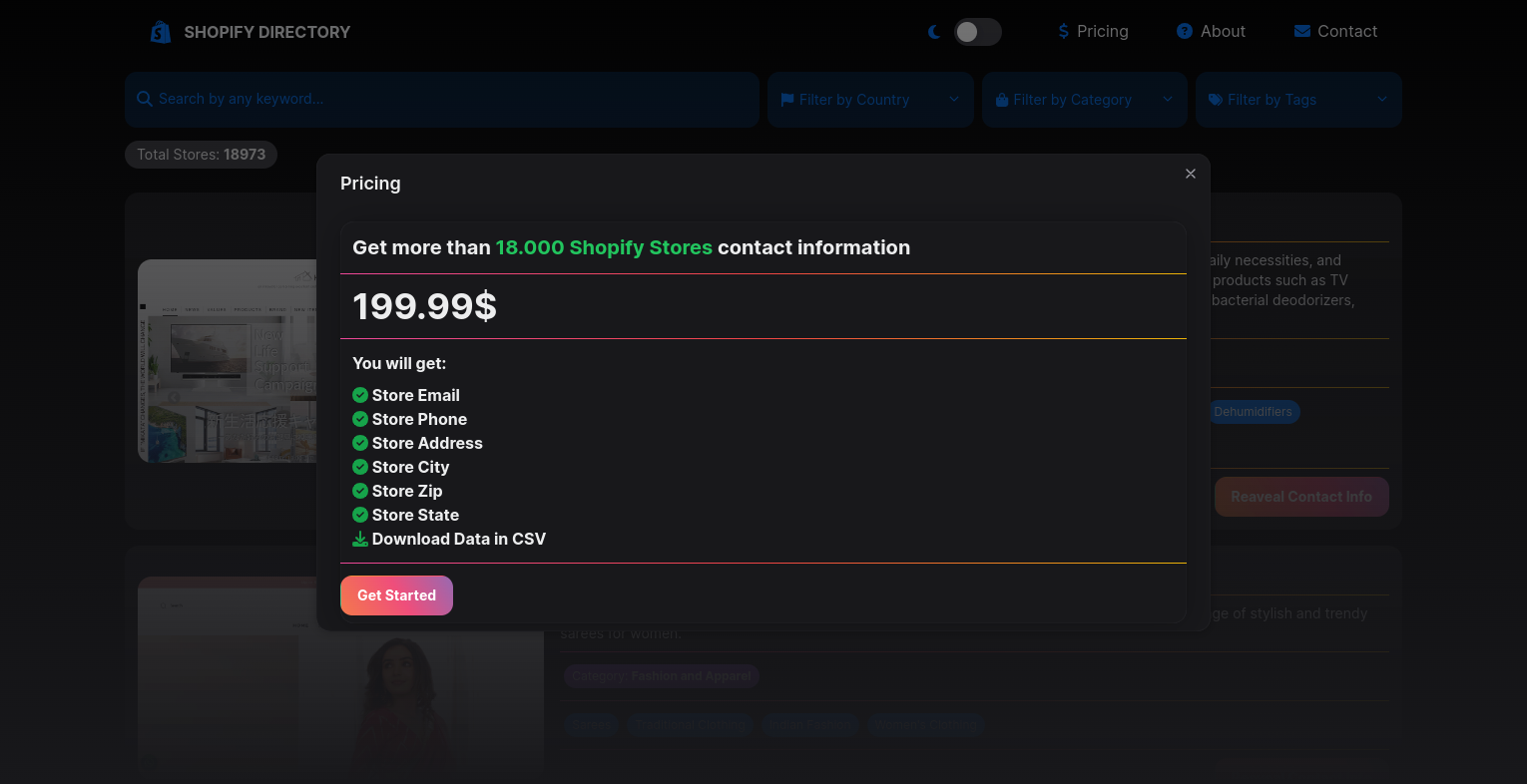Click the Get Started button
Viewport: 1527px width, 784px height.
point(396,595)
